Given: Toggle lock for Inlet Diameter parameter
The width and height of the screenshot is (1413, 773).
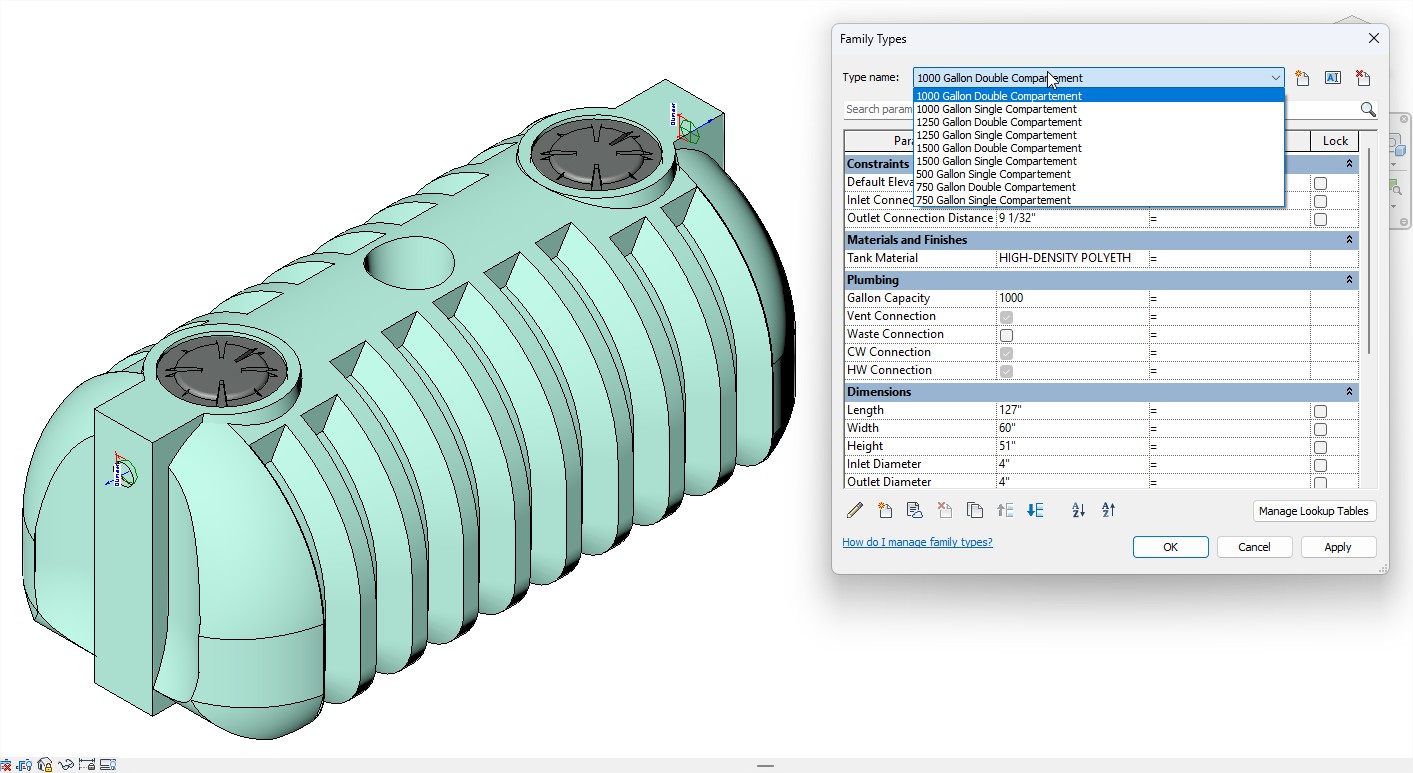Looking at the screenshot, I should (x=1320, y=465).
